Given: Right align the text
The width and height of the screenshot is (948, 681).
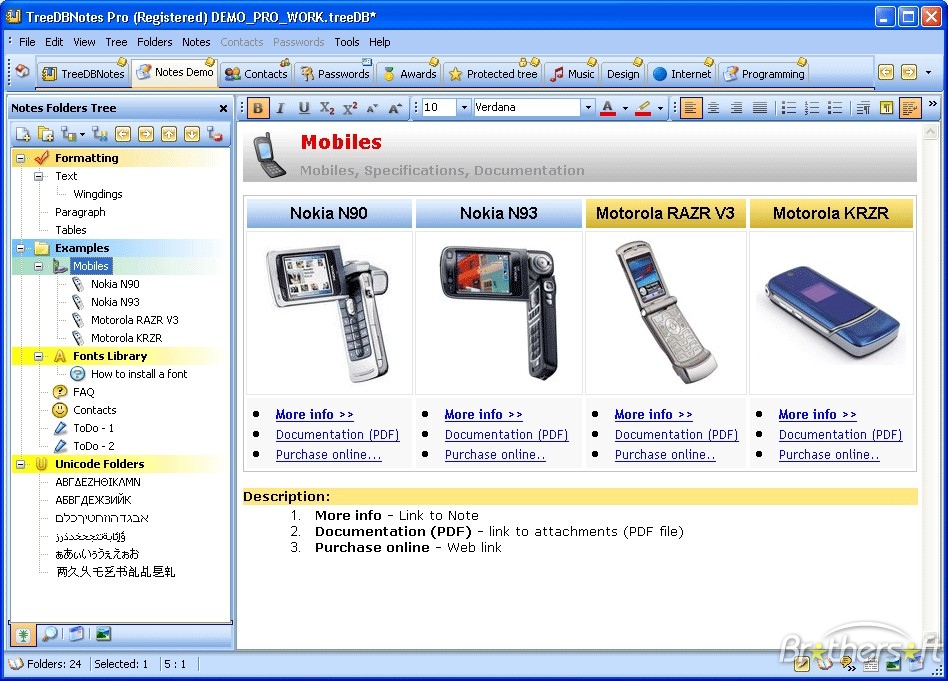Looking at the screenshot, I should click(x=736, y=108).
